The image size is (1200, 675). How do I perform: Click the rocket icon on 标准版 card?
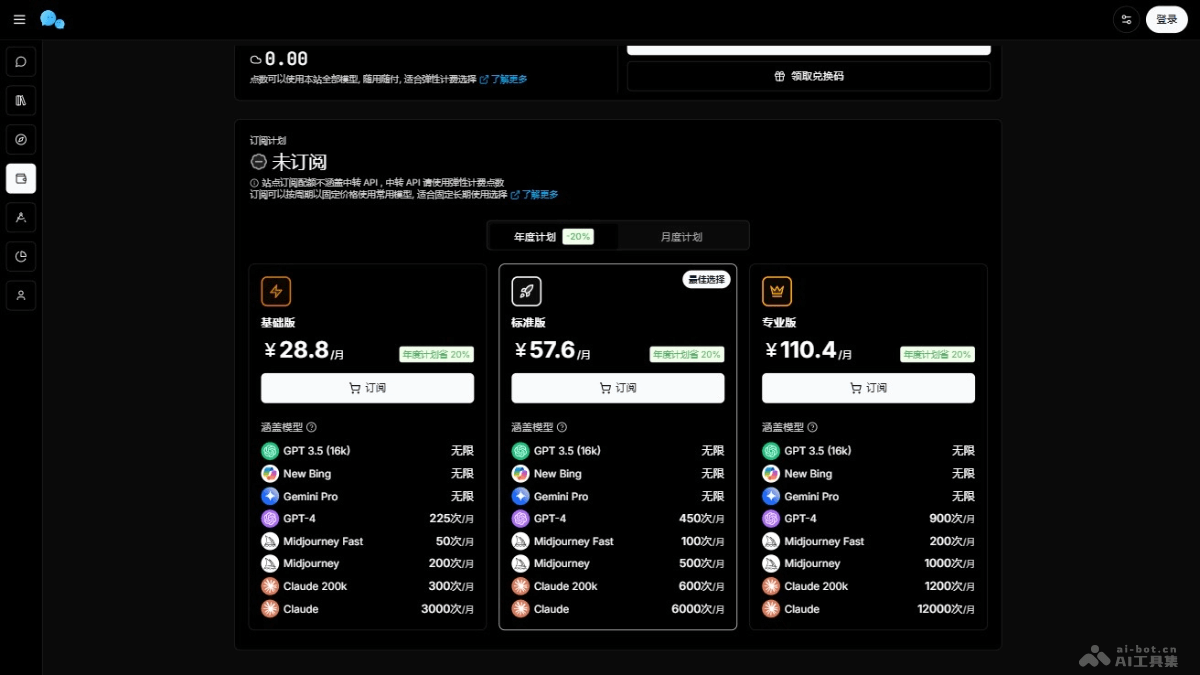click(x=527, y=291)
